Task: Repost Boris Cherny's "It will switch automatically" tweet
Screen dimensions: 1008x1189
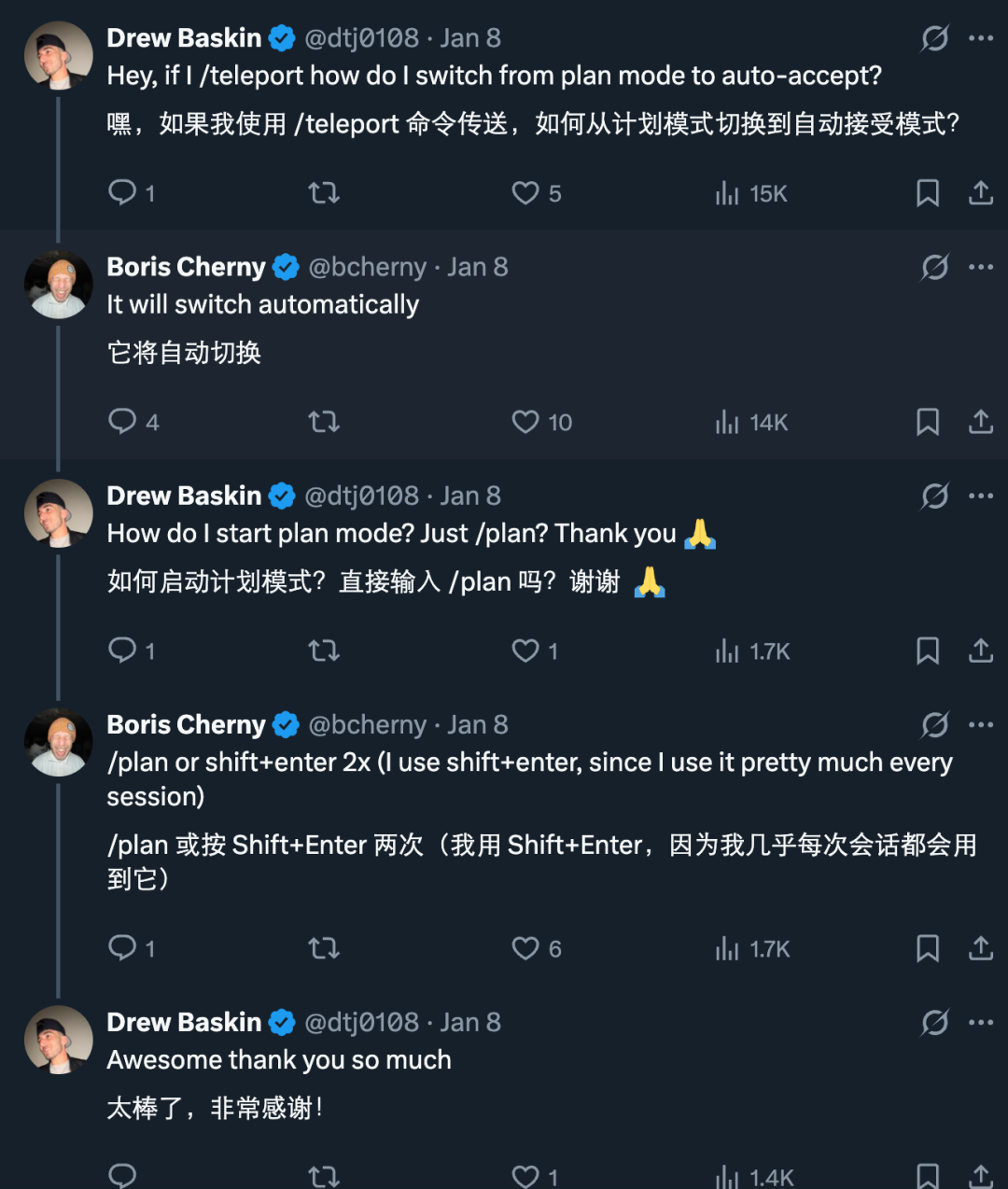Action: tap(324, 422)
